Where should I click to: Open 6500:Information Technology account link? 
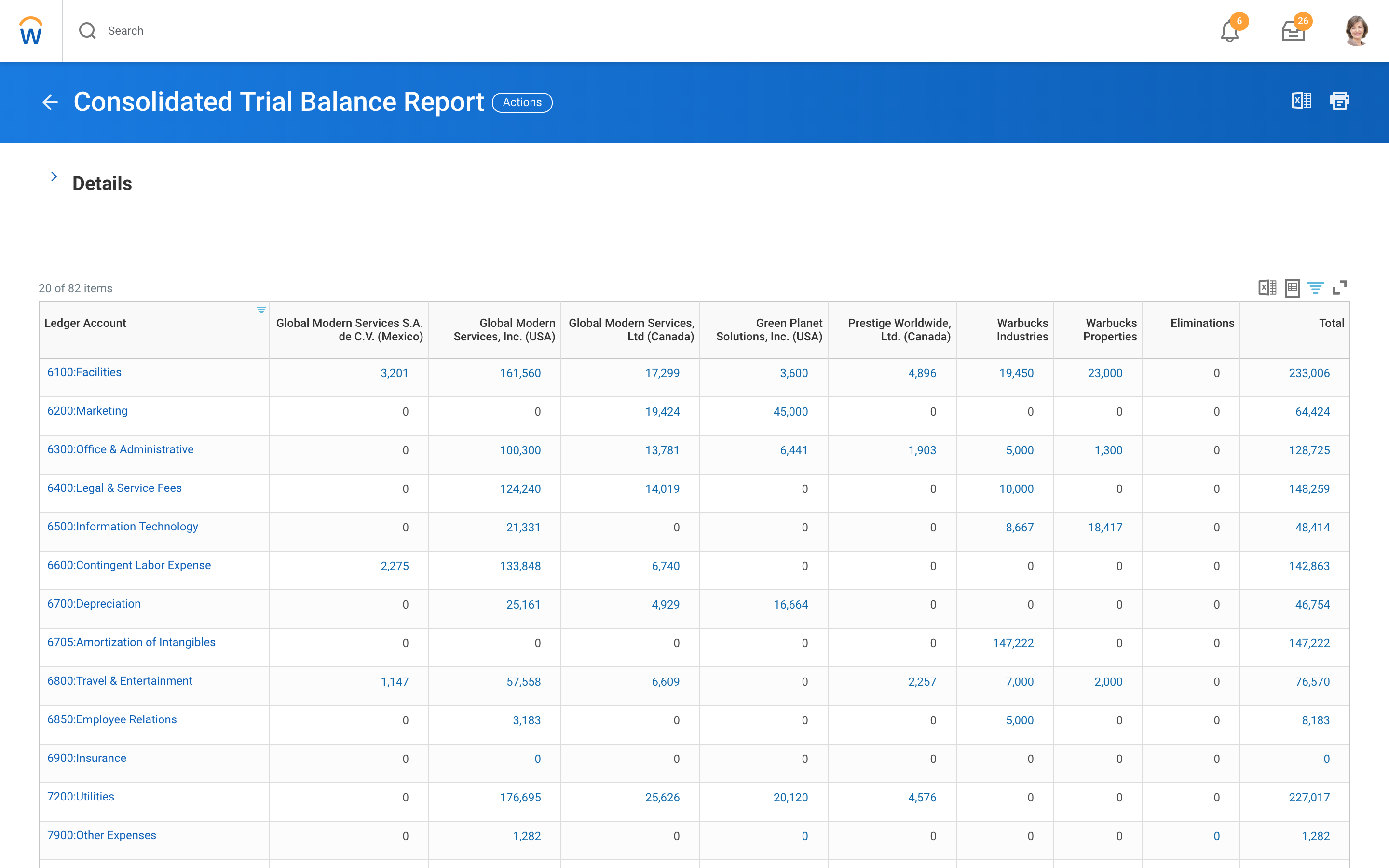coord(122,527)
